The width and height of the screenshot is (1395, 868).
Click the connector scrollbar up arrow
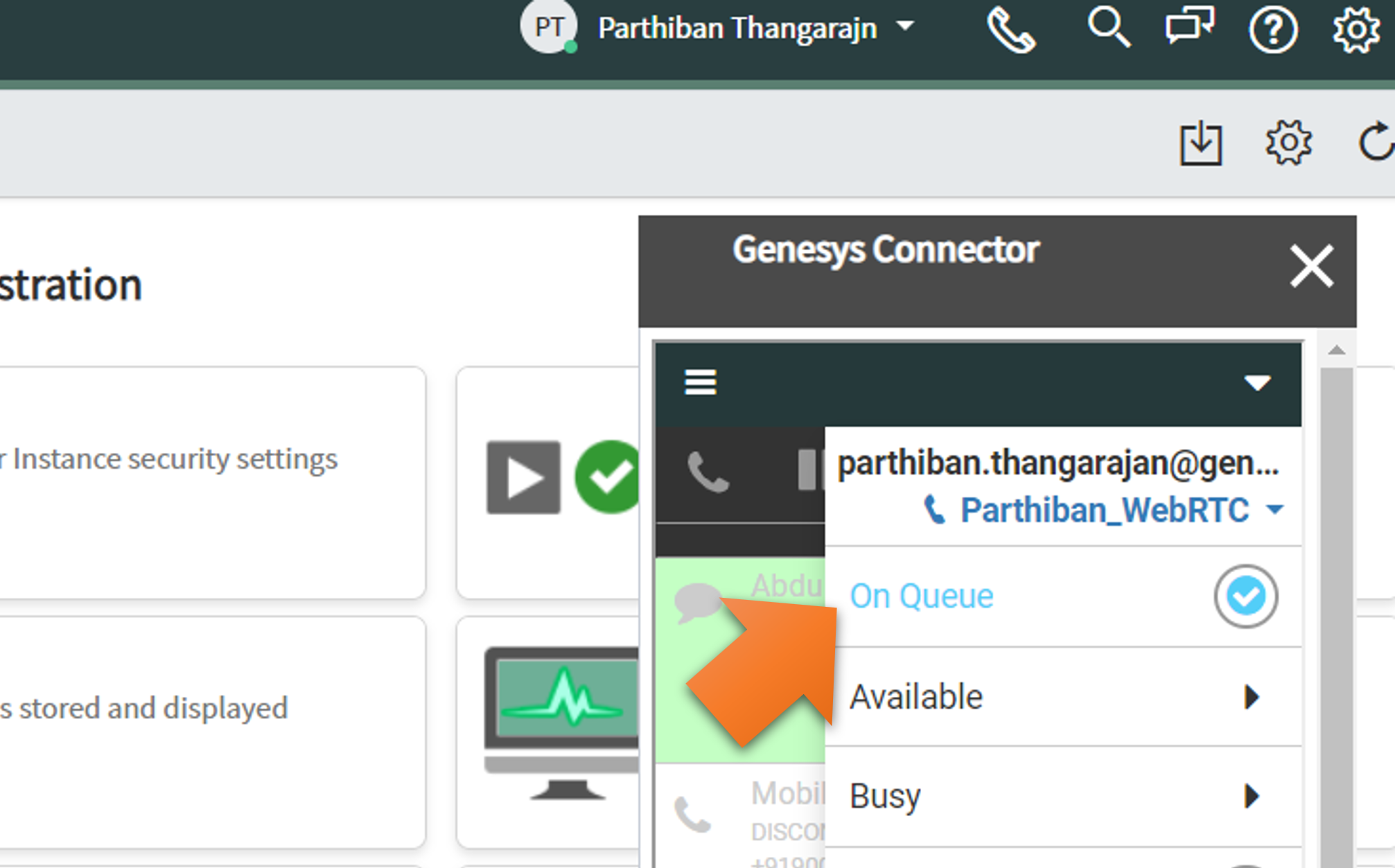coord(1337,351)
